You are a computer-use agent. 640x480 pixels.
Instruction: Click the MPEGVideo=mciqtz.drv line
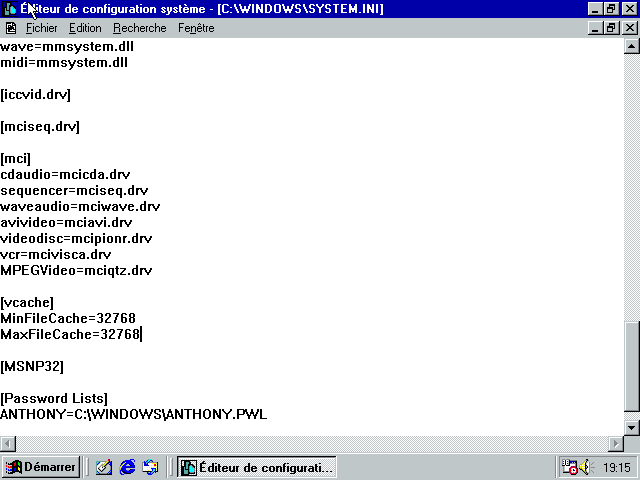click(x=76, y=271)
